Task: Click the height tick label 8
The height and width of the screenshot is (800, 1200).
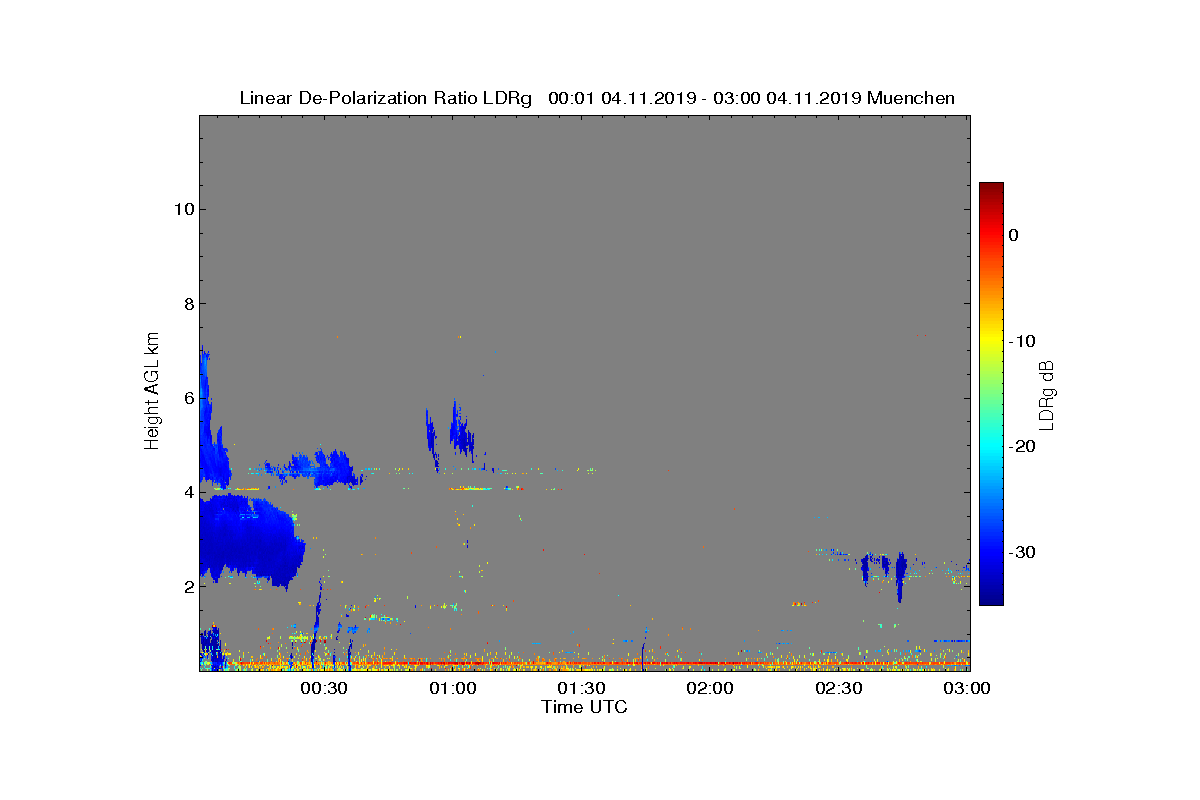Action: pyautogui.click(x=187, y=303)
